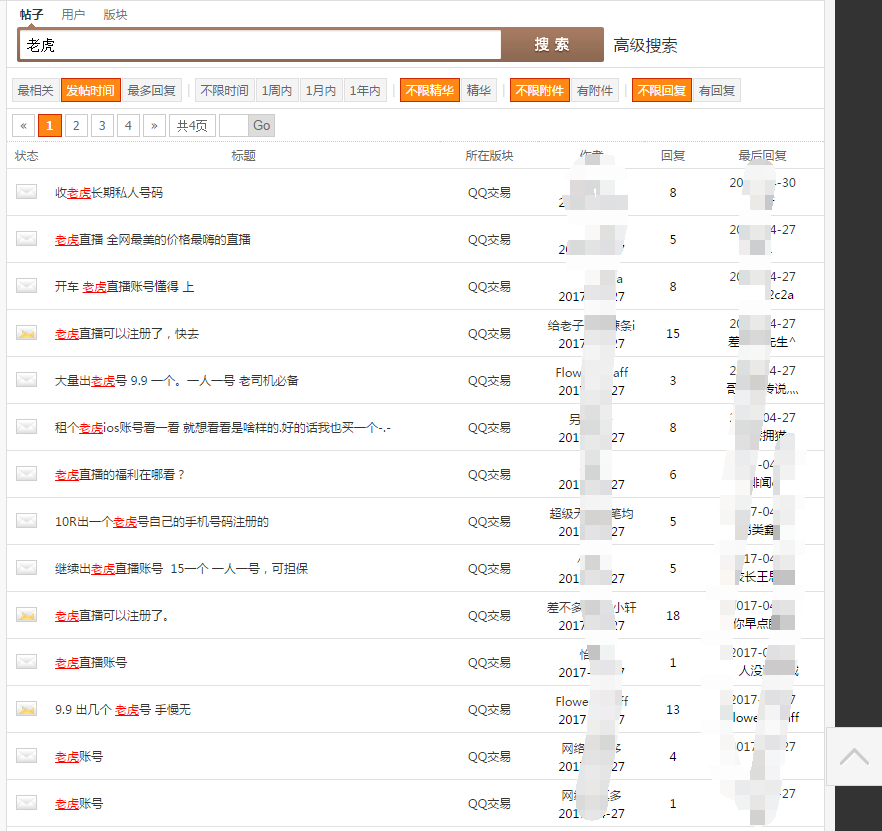Switch to the 版块 search tab
This screenshot has width=882, height=831.
pyautogui.click(x=115, y=15)
